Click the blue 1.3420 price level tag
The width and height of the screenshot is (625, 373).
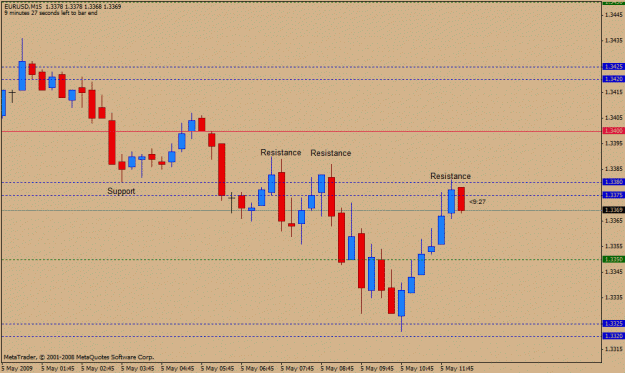click(613, 79)
